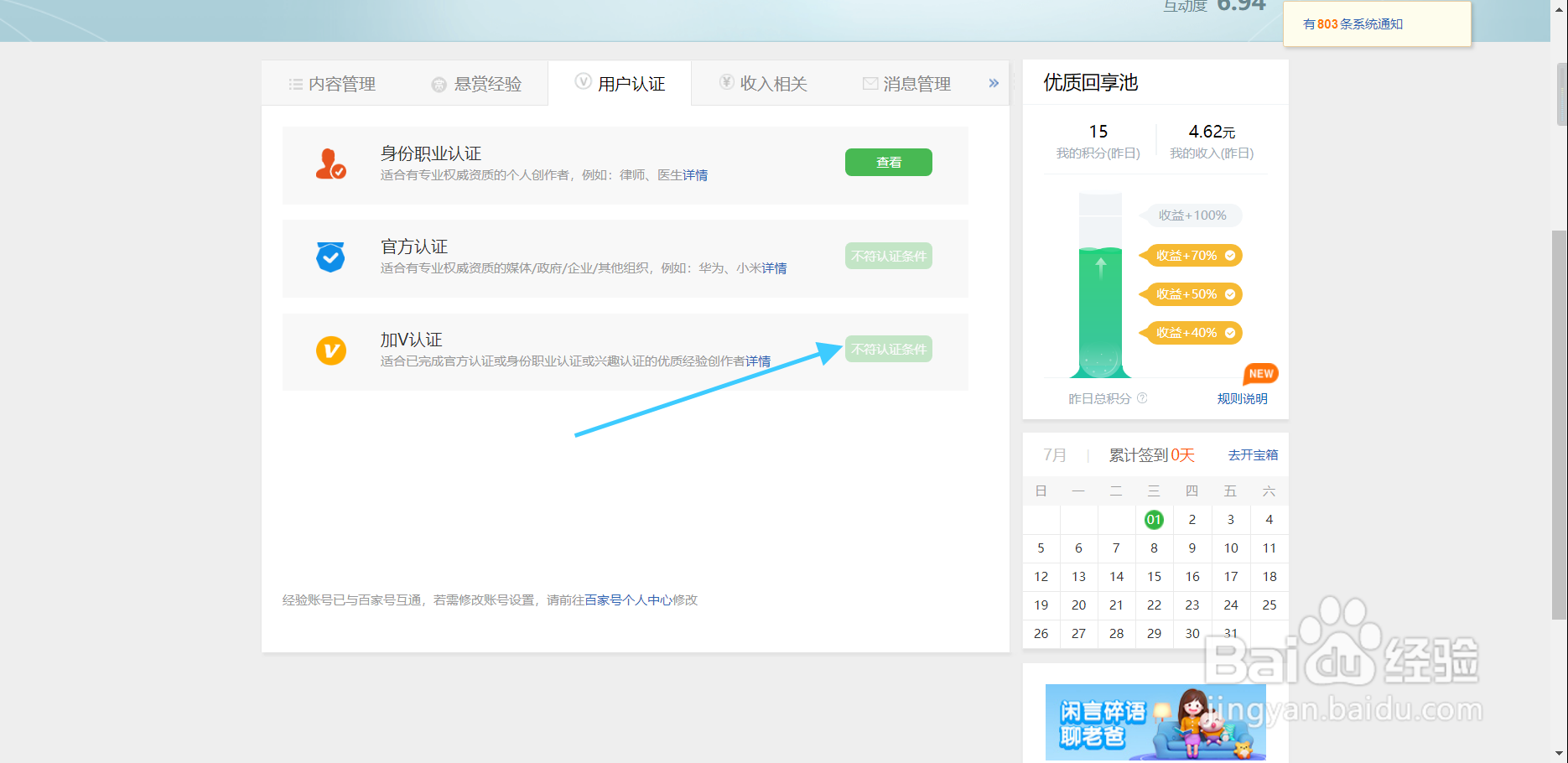Open 详情 link under 加V认证

pyautogui.click(x=758, y=361)
